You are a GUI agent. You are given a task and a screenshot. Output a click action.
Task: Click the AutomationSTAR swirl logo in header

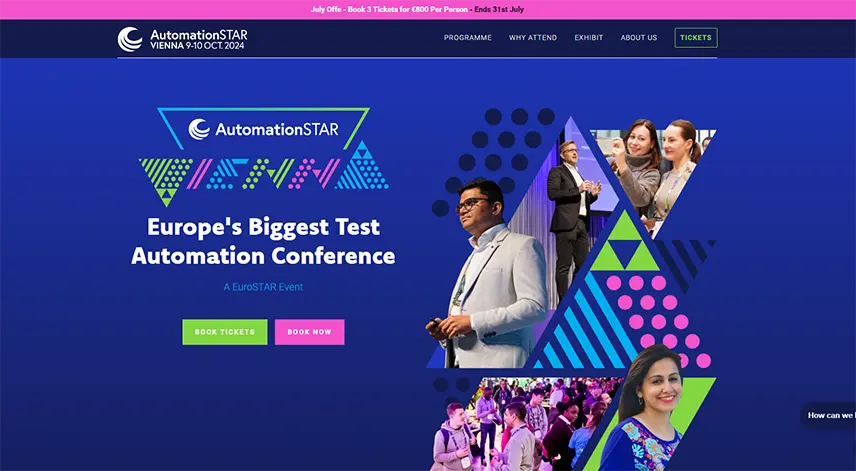tap(130, 39)
